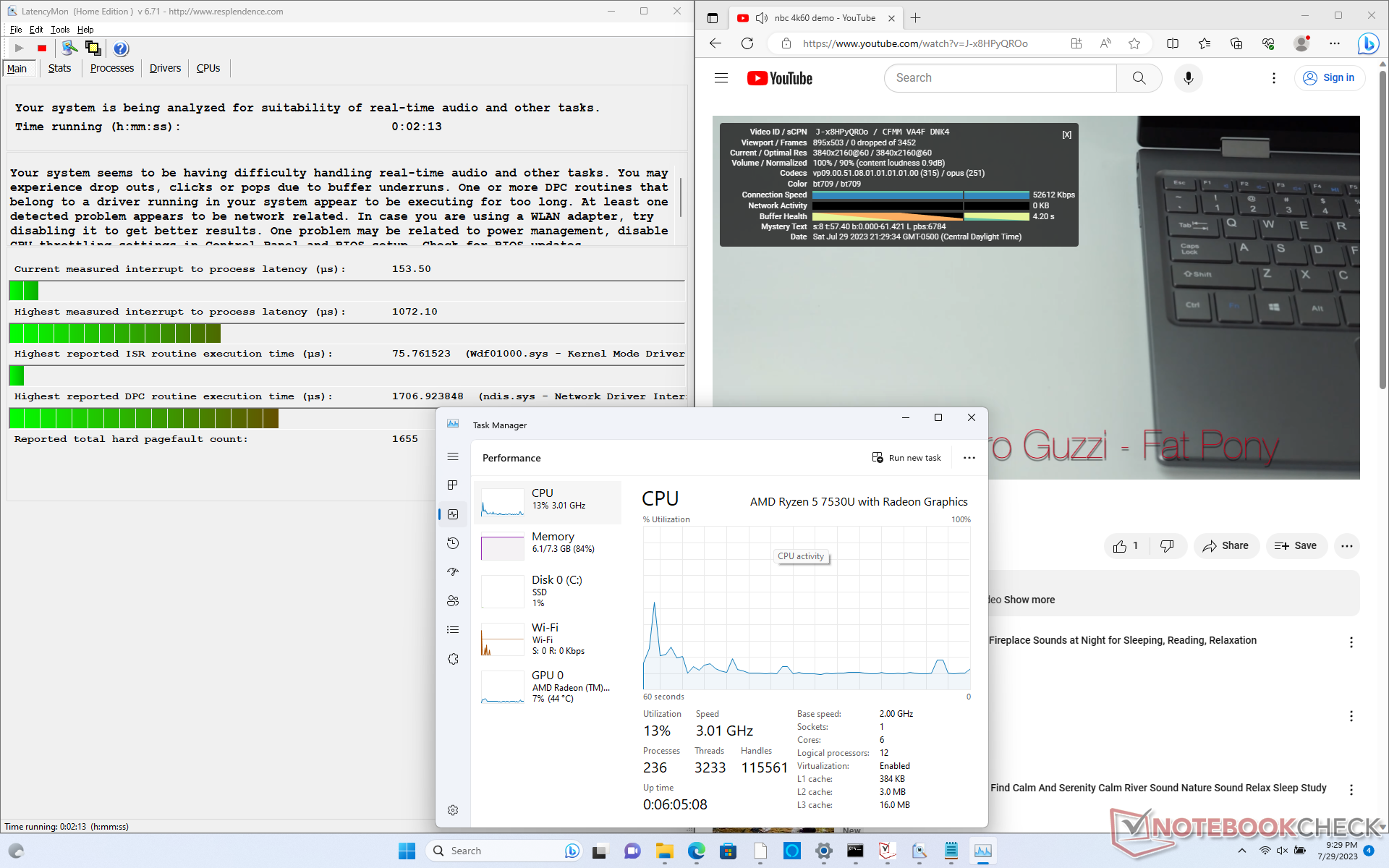Open Task Manager Users sidebar icon
The width and height of the screenshot is (1389, 868).
click(x=453, y=601)
